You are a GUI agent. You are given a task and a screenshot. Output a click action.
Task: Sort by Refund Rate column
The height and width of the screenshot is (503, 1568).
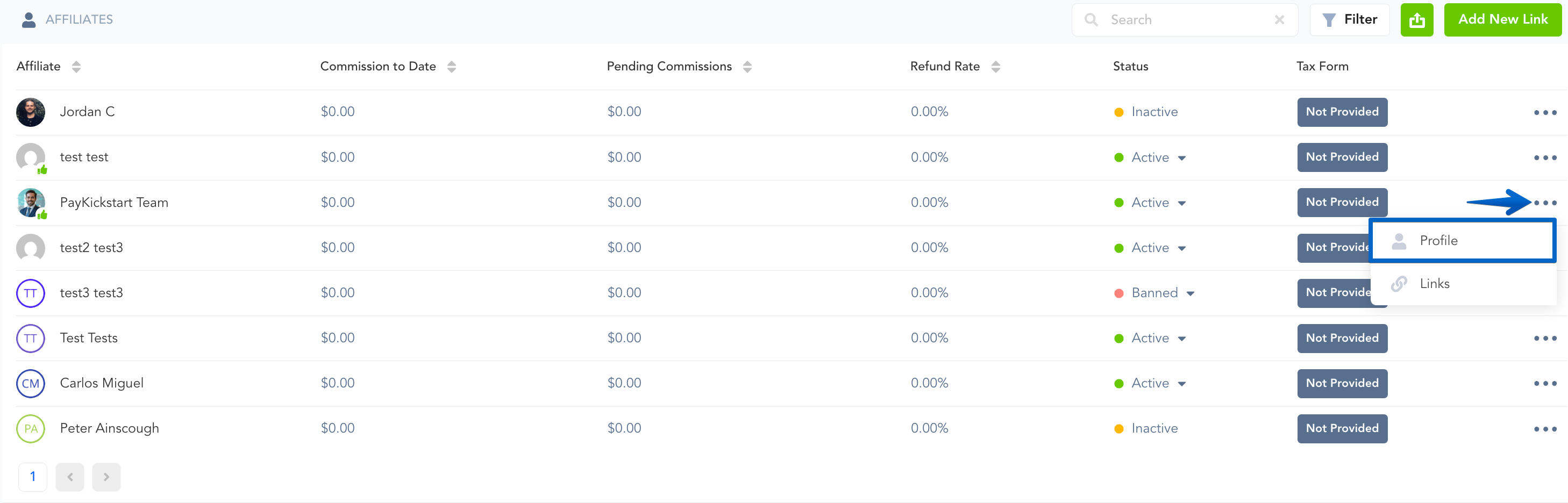coord(995,67)
